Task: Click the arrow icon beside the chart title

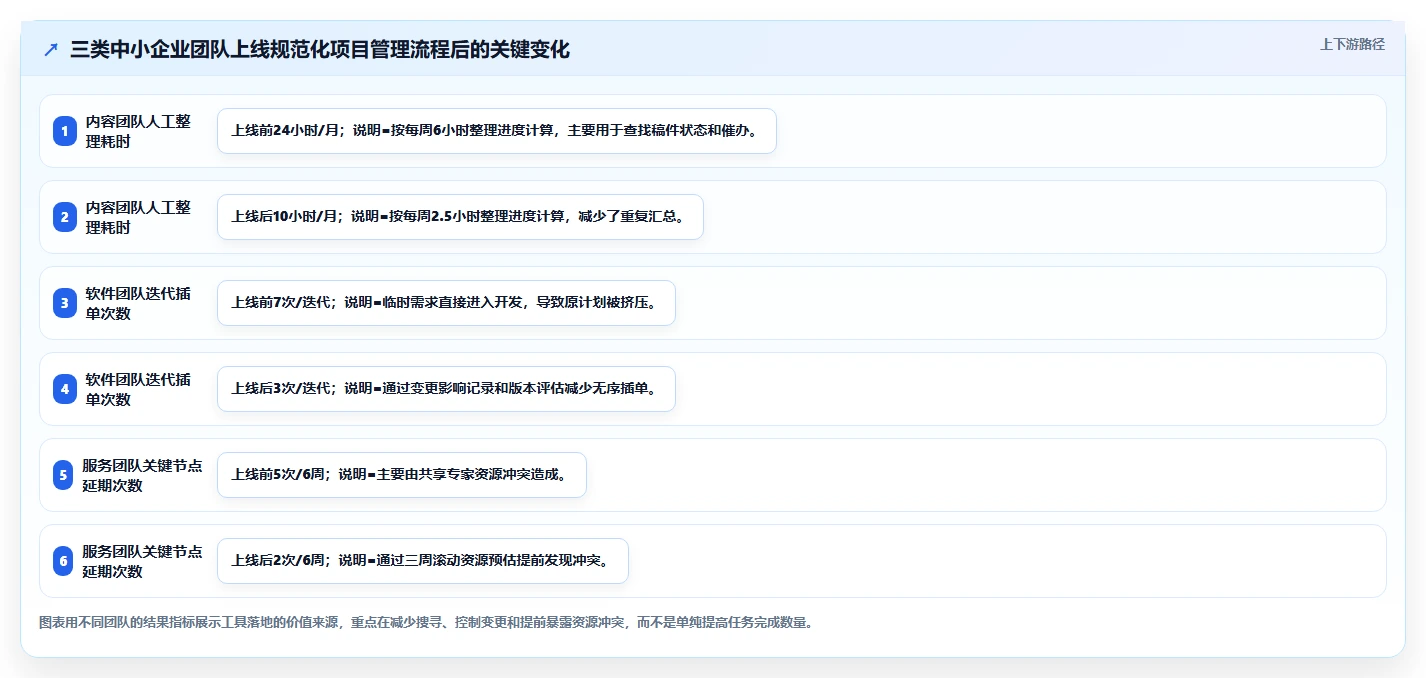Action: click(x=51, y=50)
